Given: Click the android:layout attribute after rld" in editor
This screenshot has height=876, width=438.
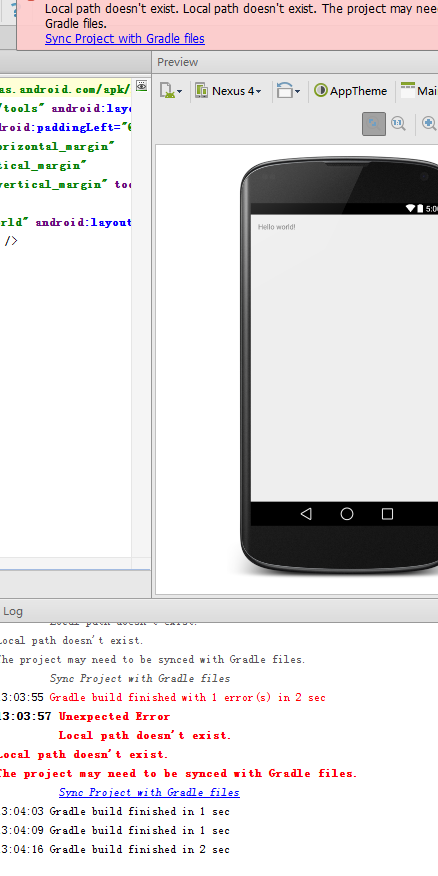Looking at the screenshot, I should coord(84,222).
